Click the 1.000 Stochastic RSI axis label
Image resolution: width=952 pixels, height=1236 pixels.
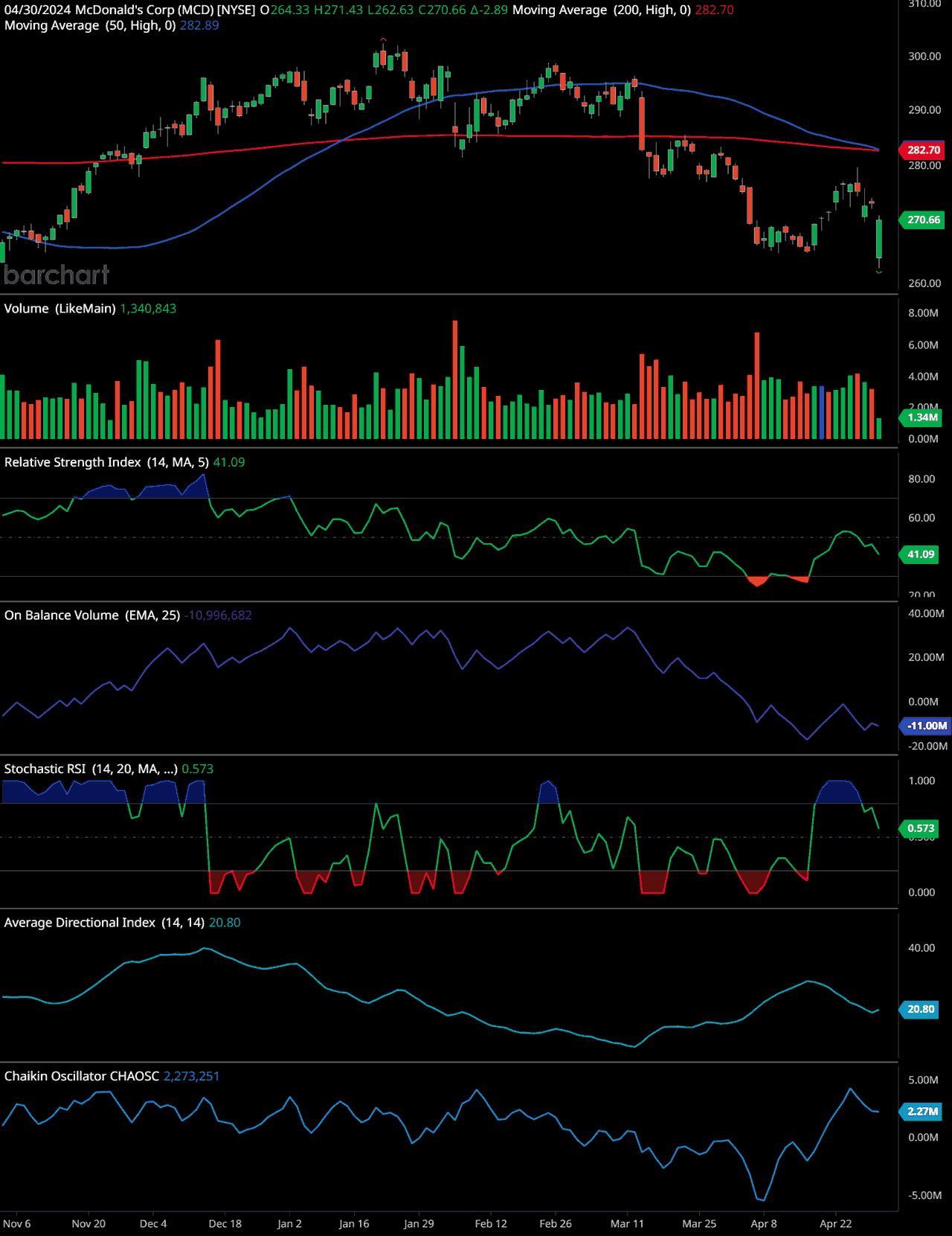tap(922, 781)
